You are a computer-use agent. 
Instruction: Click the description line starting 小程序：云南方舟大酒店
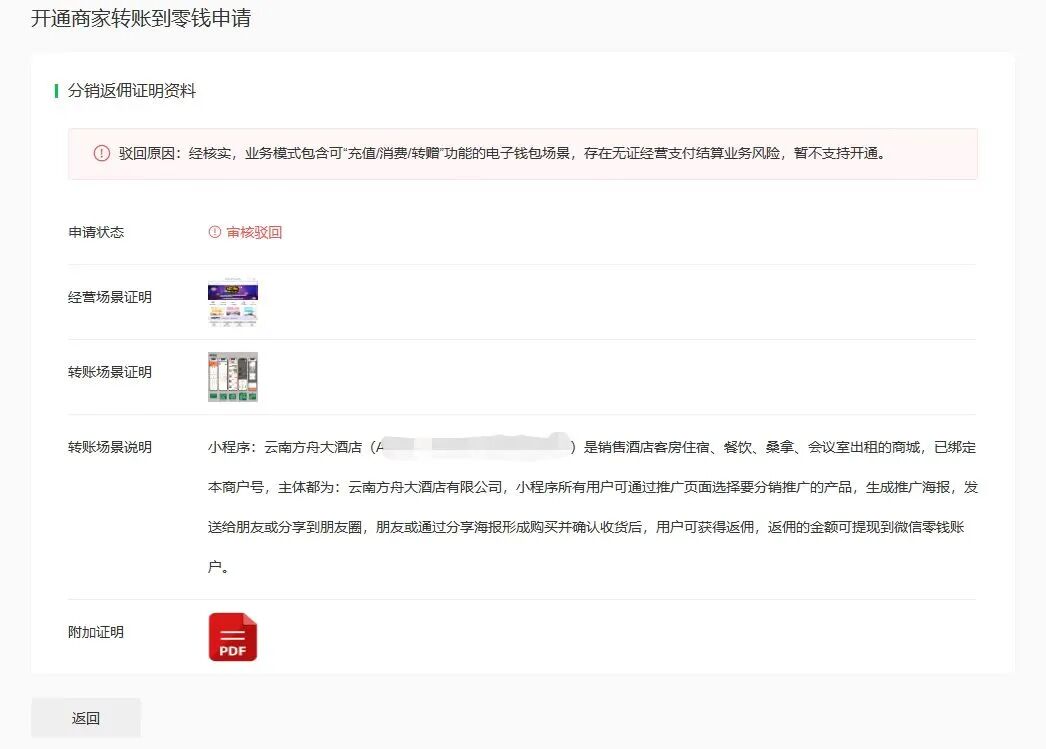592,447
